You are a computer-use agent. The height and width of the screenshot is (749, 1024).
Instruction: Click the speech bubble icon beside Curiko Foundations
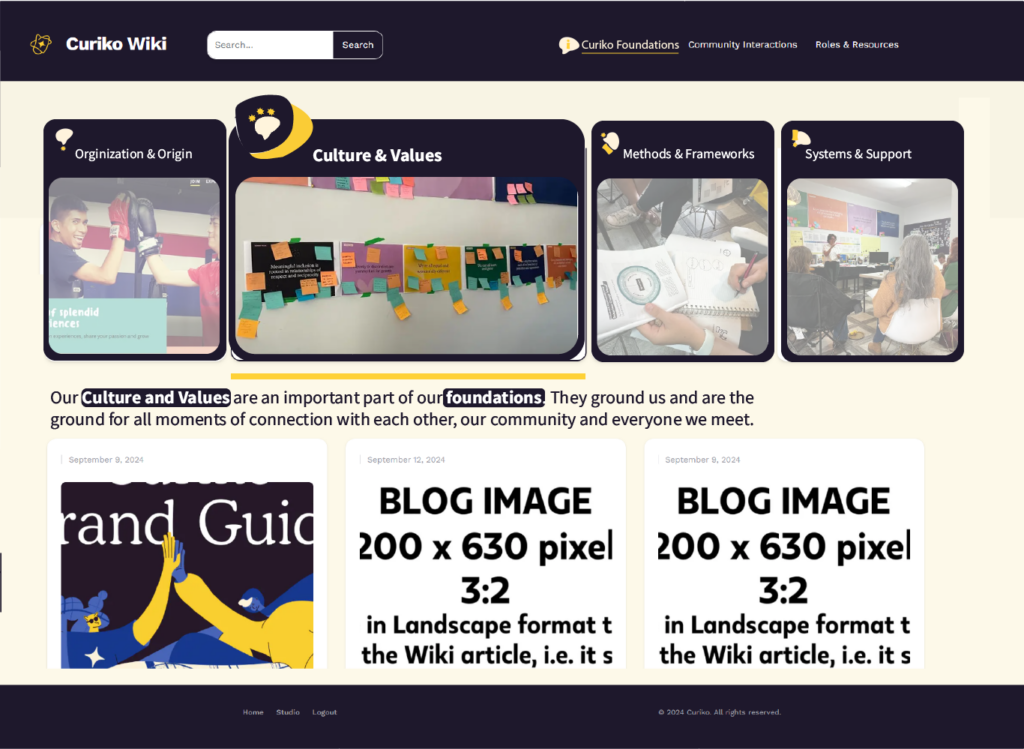click(568, 45)
